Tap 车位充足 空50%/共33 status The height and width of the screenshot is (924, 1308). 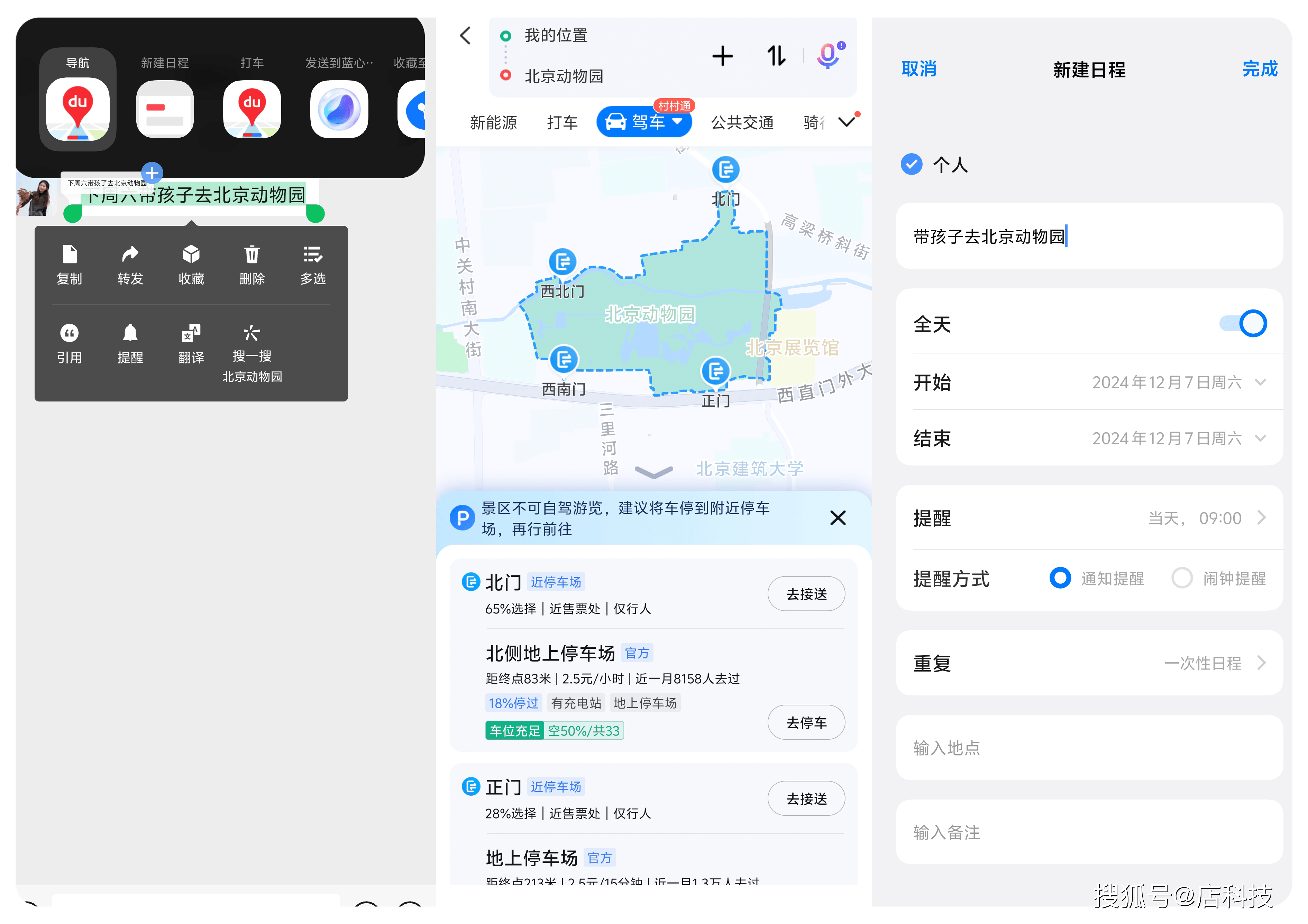pos(554,730)
